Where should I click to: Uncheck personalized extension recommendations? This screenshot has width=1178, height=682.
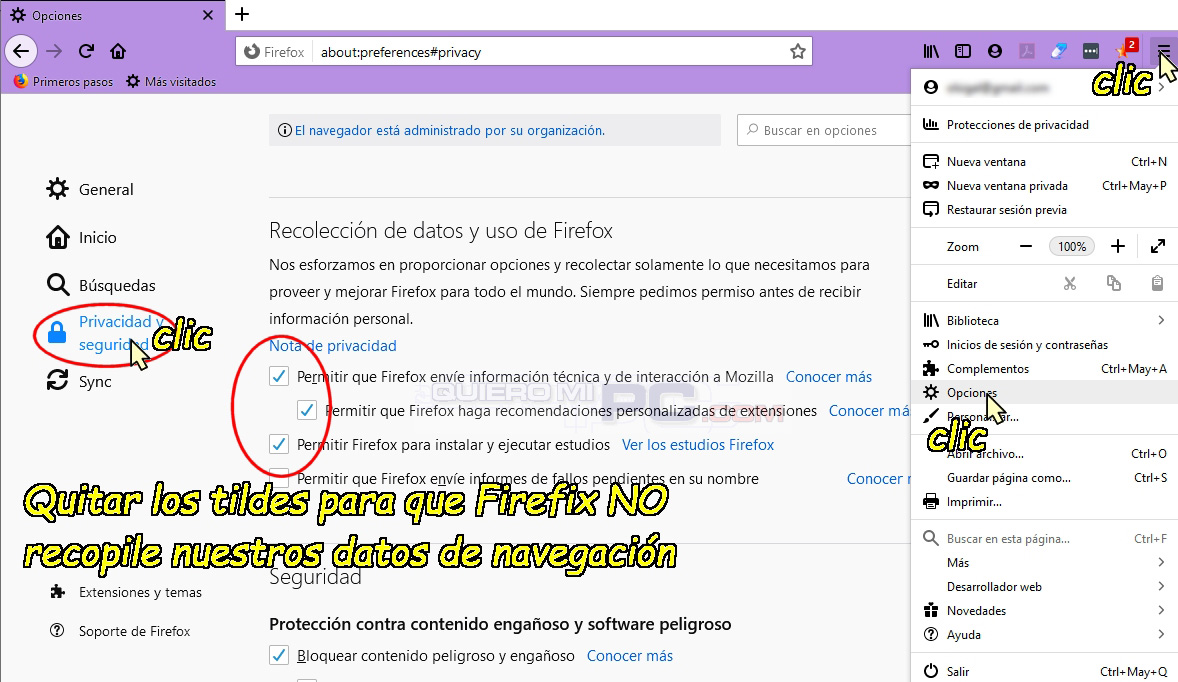point(307,410)
